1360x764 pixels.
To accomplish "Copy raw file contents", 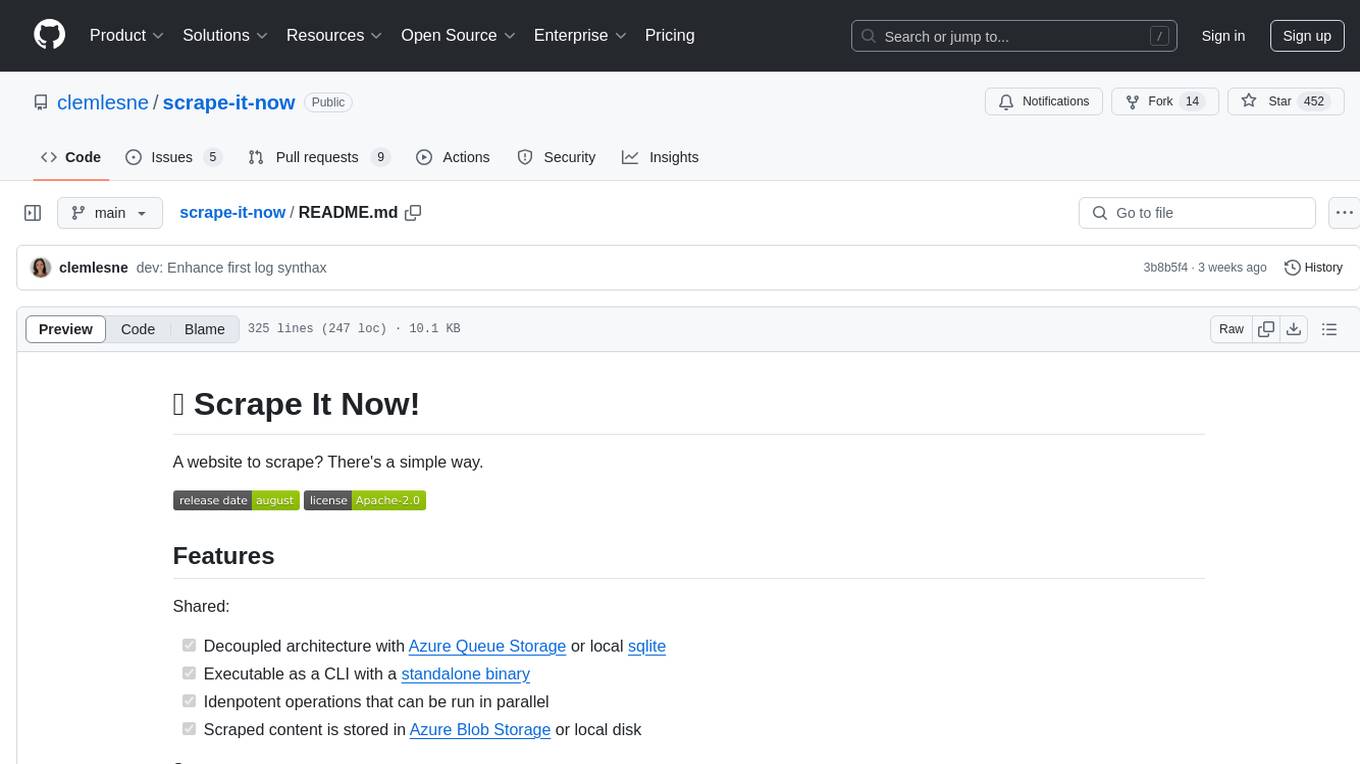I will point(1266,329).
